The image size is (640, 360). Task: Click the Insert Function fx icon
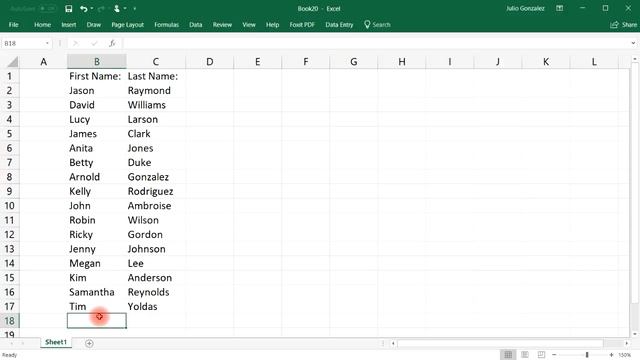pyautogui.click(x=112, y=43)
